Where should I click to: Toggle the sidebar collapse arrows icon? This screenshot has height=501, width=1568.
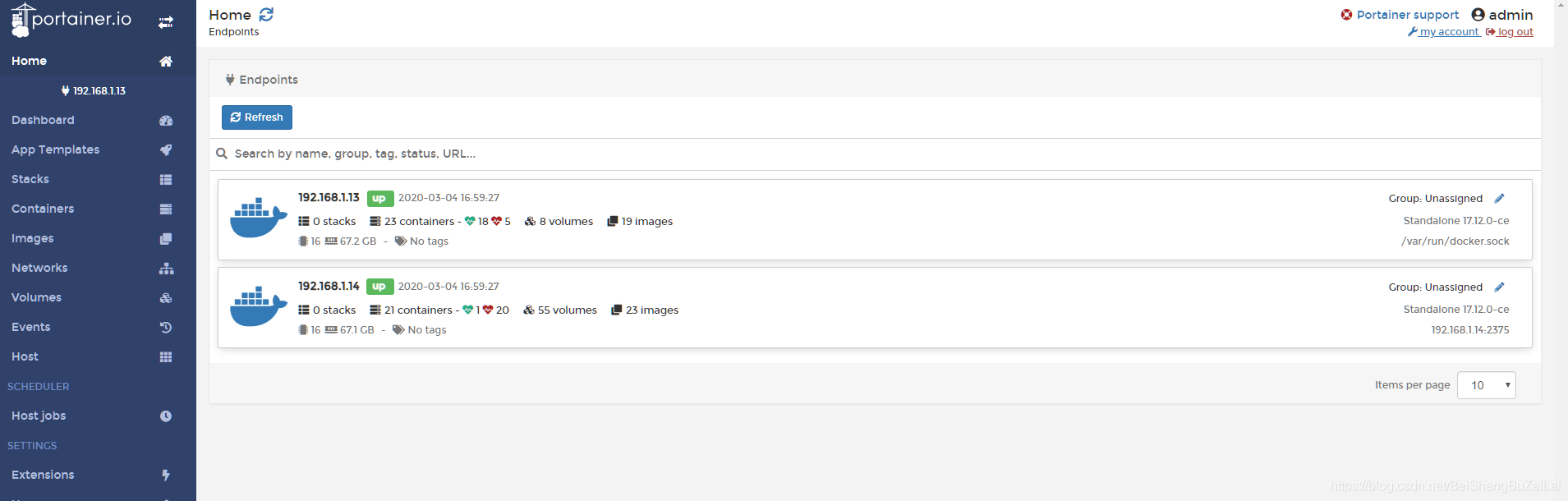pos(166,22)
